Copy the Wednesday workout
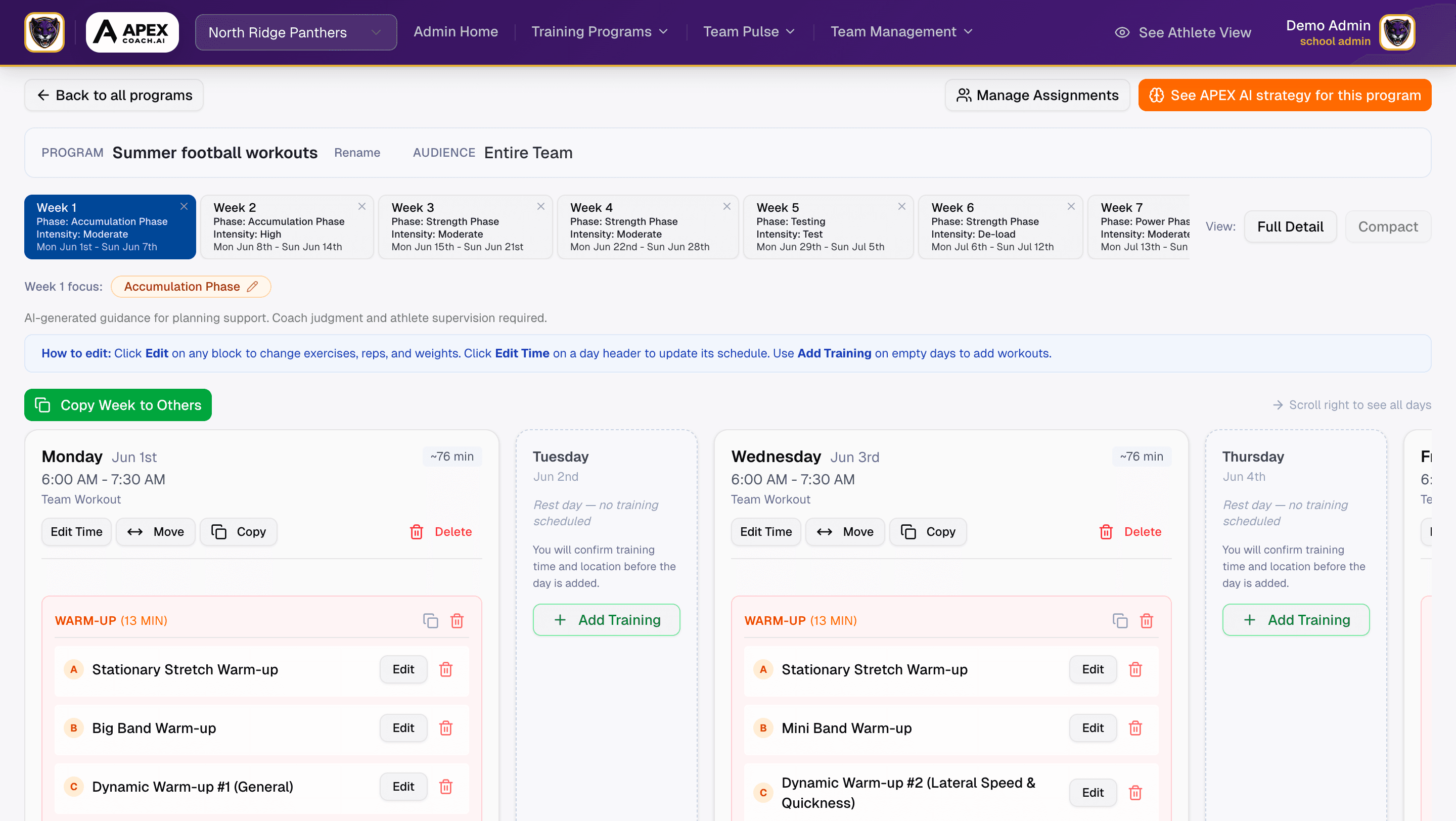This screenshot has height=821, width=1456. click(928, 531)
